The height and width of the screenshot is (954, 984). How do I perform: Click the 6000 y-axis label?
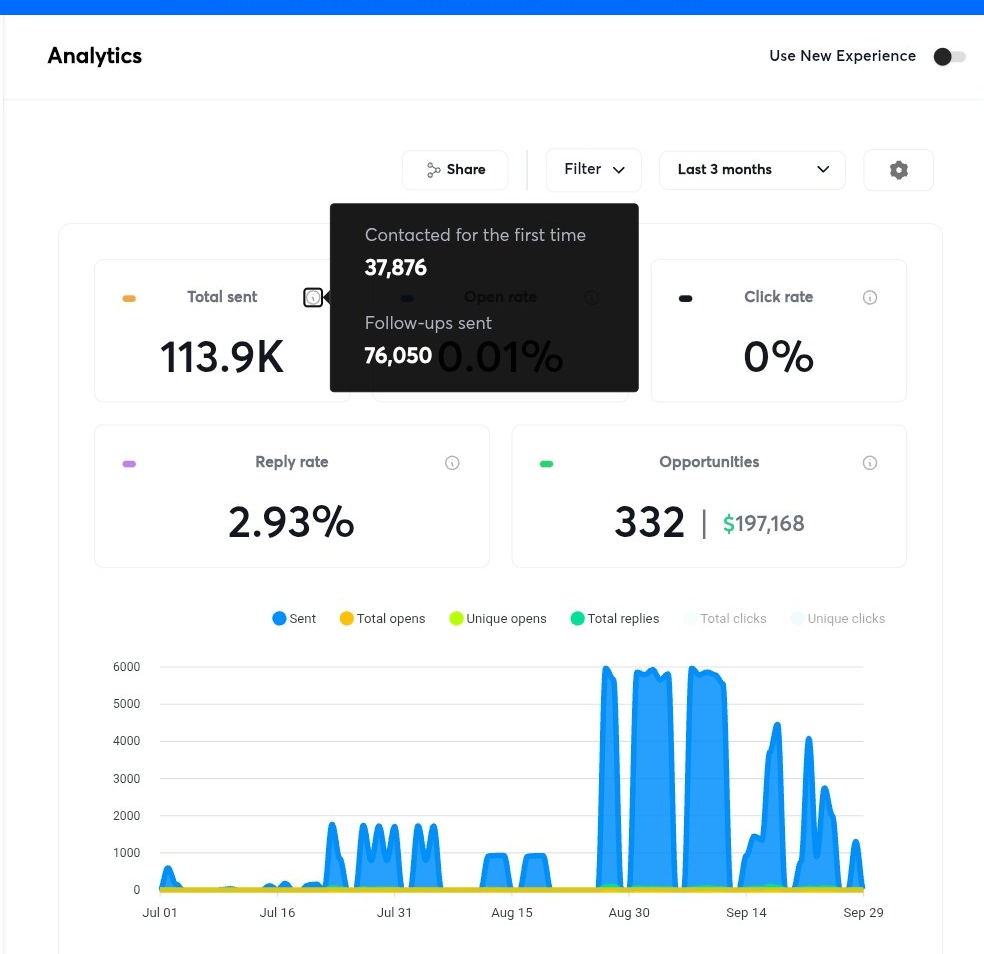[x=126, y=667]
